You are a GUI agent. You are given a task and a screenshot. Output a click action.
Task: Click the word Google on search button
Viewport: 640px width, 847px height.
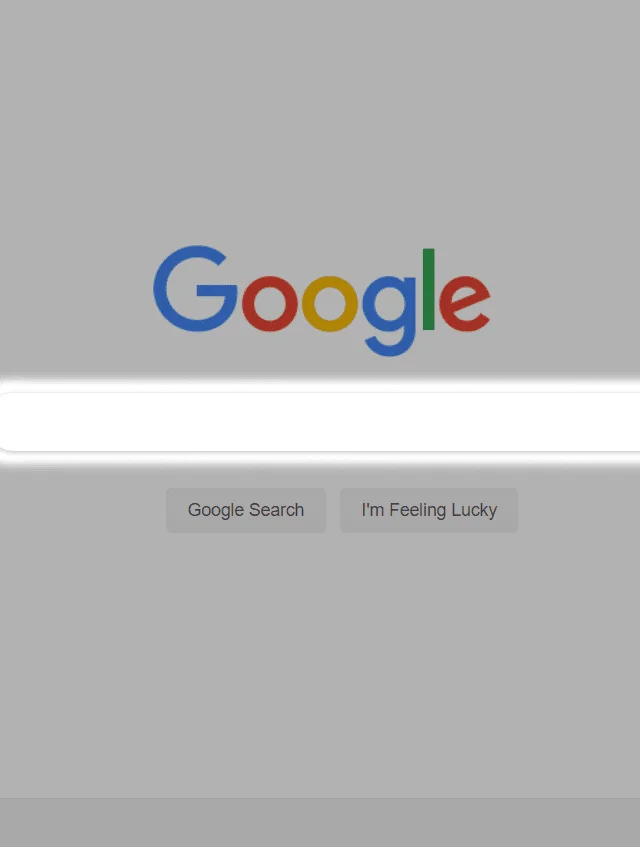pos(216,510)
